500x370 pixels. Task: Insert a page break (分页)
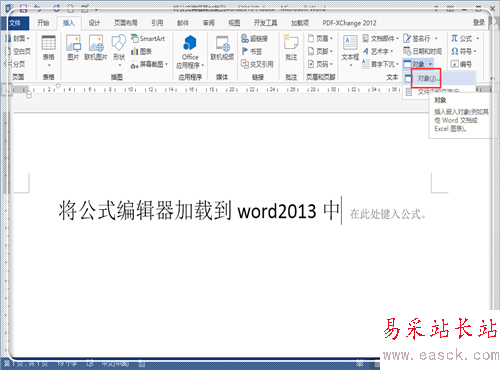(16, 64)
